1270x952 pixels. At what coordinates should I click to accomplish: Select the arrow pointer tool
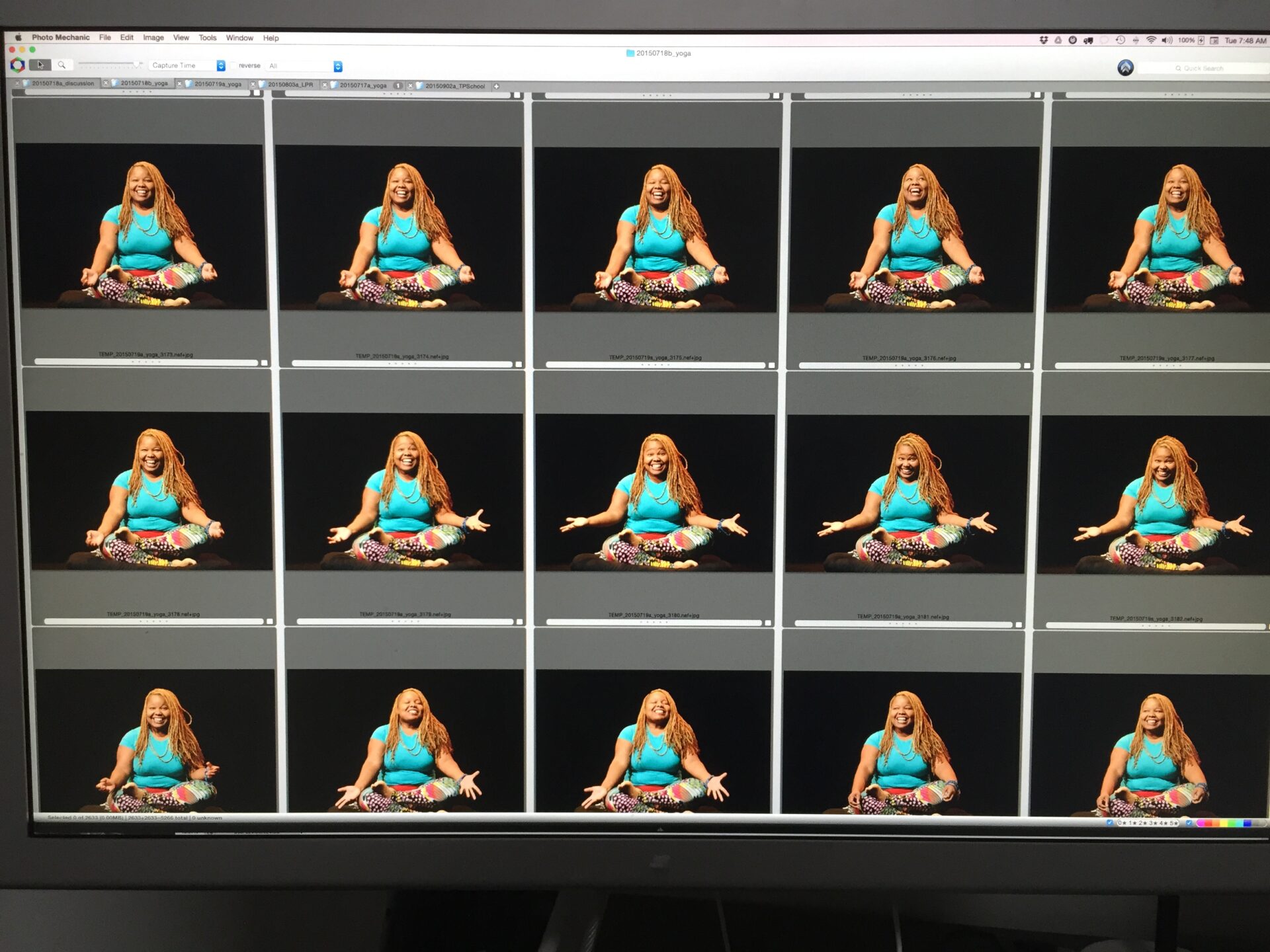coord(40,65)
